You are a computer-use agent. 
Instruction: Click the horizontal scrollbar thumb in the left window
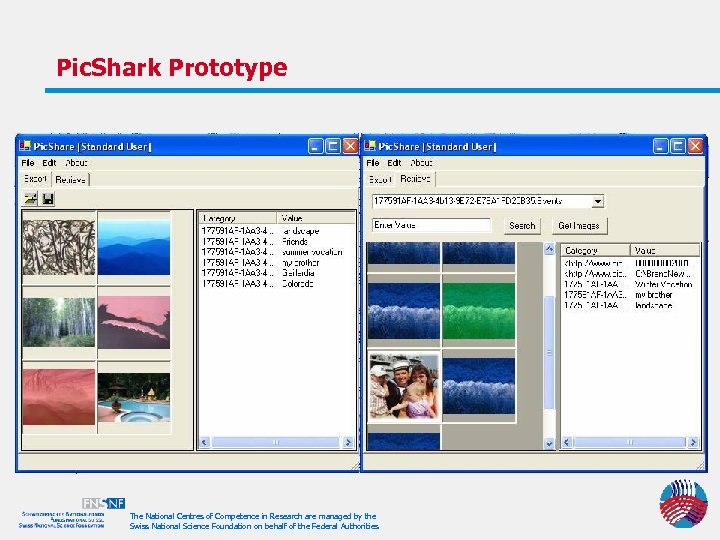276,442
